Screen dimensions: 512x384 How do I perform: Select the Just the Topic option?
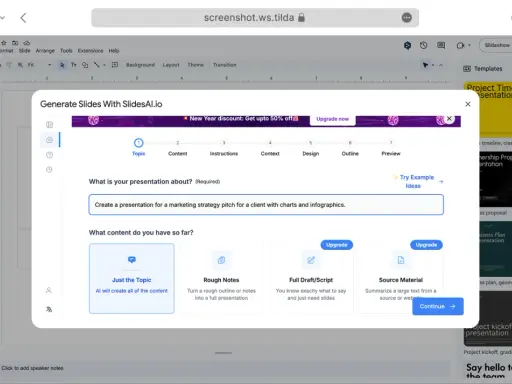point(132,278)
